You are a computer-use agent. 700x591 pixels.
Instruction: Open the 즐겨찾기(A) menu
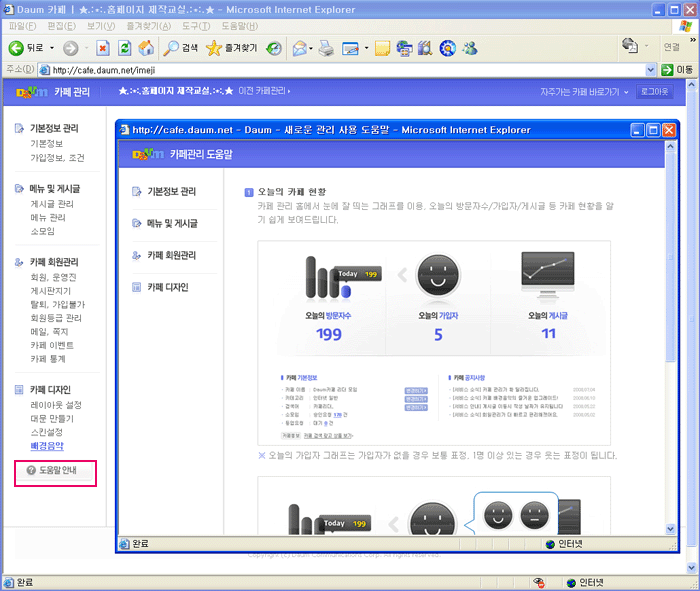149,26
